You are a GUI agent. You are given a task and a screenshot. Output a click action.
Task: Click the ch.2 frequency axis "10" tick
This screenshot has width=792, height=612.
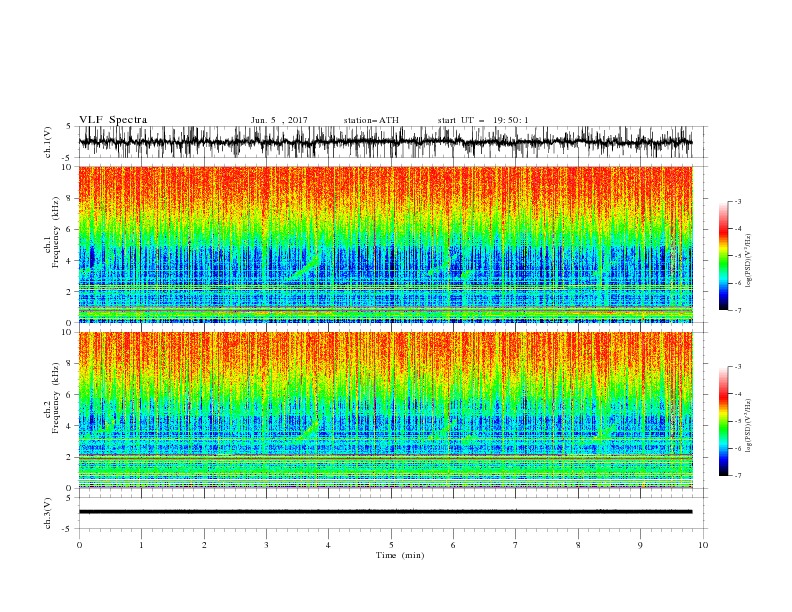point(67,332)
